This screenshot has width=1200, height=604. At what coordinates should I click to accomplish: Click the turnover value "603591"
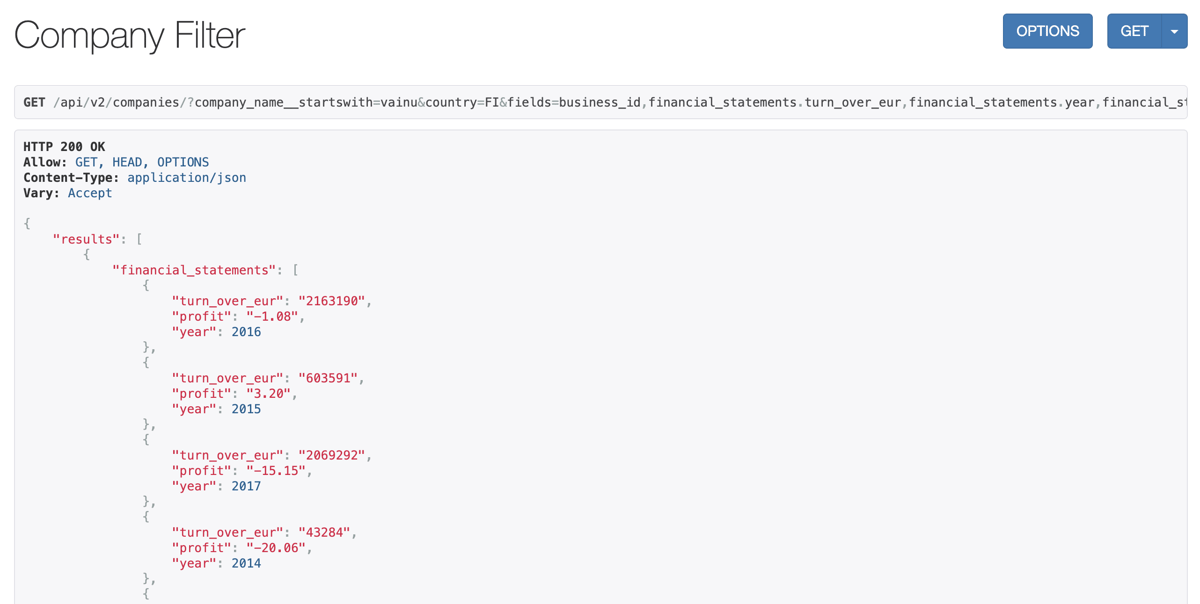327,378
